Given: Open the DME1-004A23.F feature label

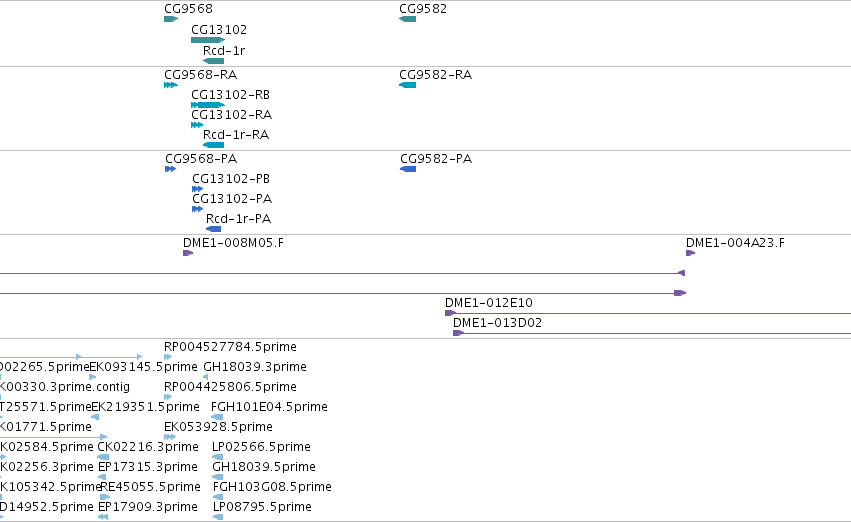Looking at the screenshot, I should pos(735,243).
